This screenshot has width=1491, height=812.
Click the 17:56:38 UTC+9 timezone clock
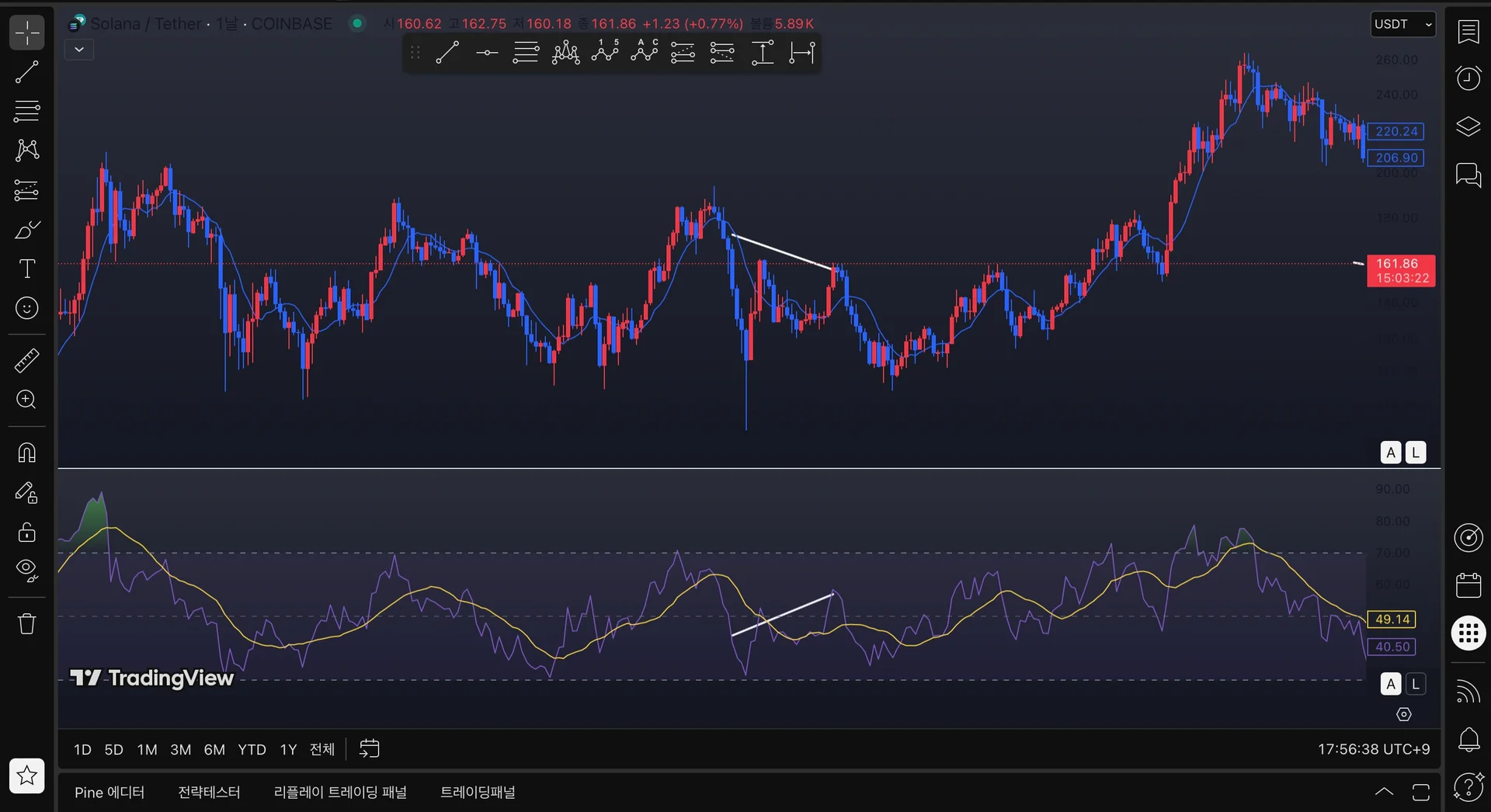[x=1373, y=749]
